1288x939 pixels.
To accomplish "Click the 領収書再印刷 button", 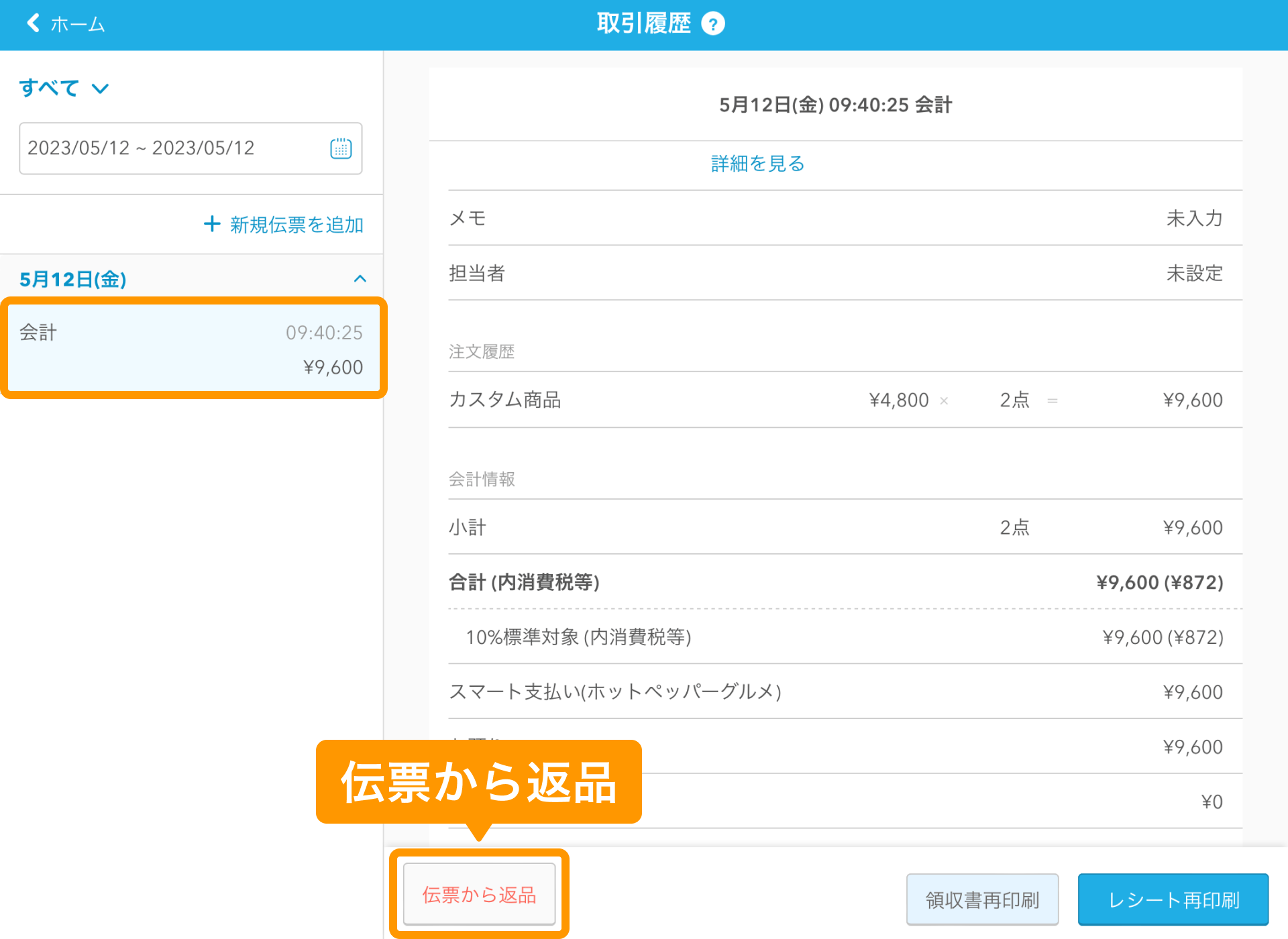I will [x=981, y=899].
